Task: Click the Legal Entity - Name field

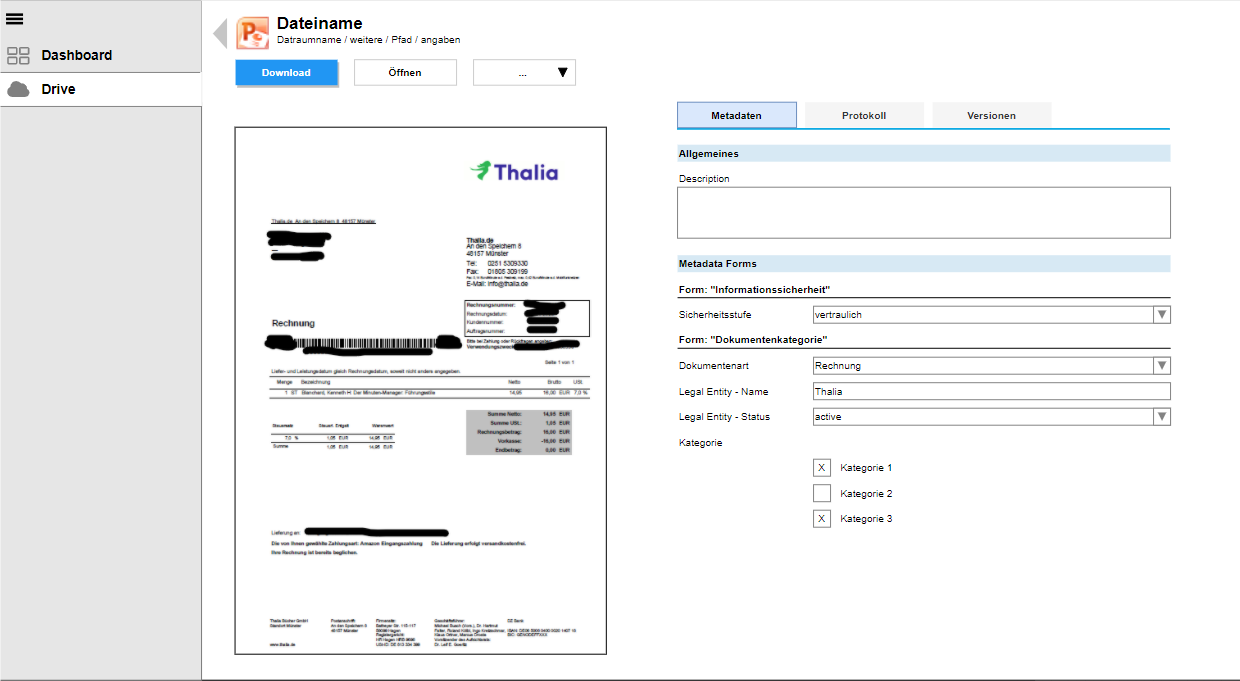Action: click(x=991, y=392)
